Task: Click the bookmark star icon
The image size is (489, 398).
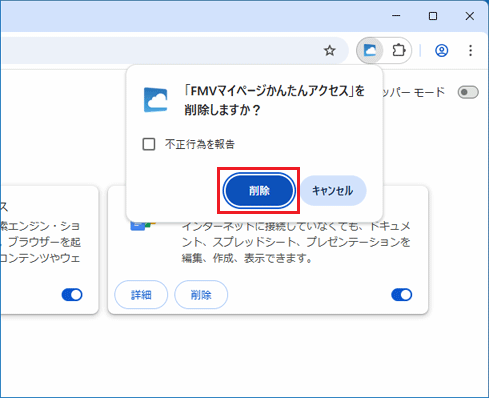Action: [330, 51]
